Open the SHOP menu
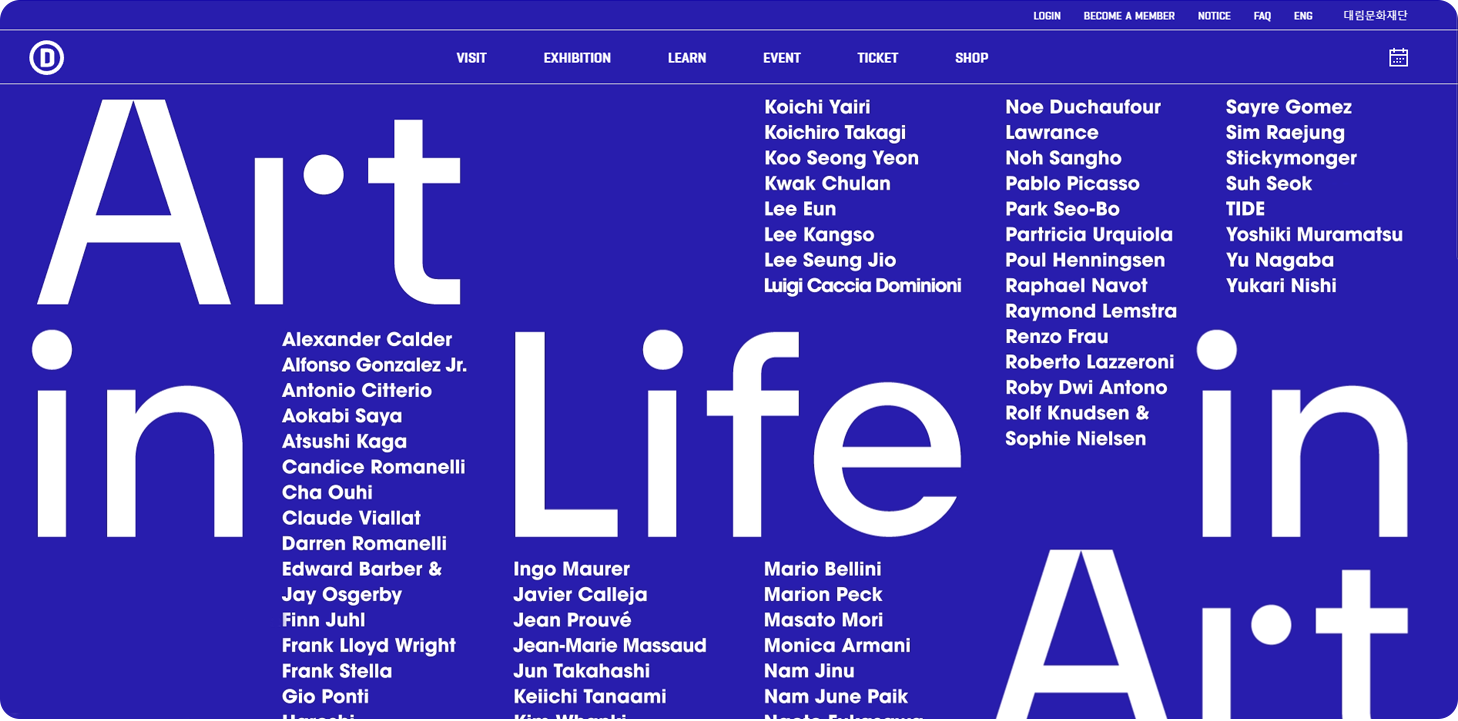 972,58
